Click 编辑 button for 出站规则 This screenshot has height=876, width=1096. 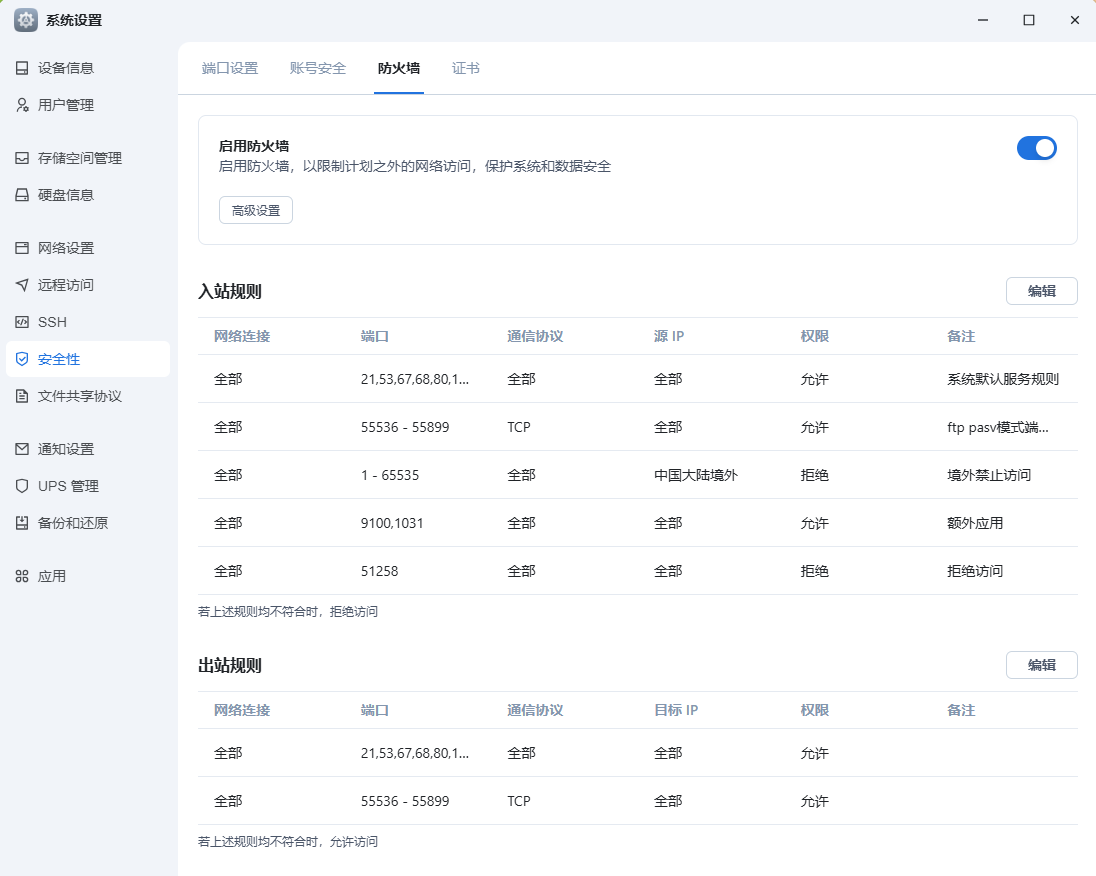point(1041,665)
